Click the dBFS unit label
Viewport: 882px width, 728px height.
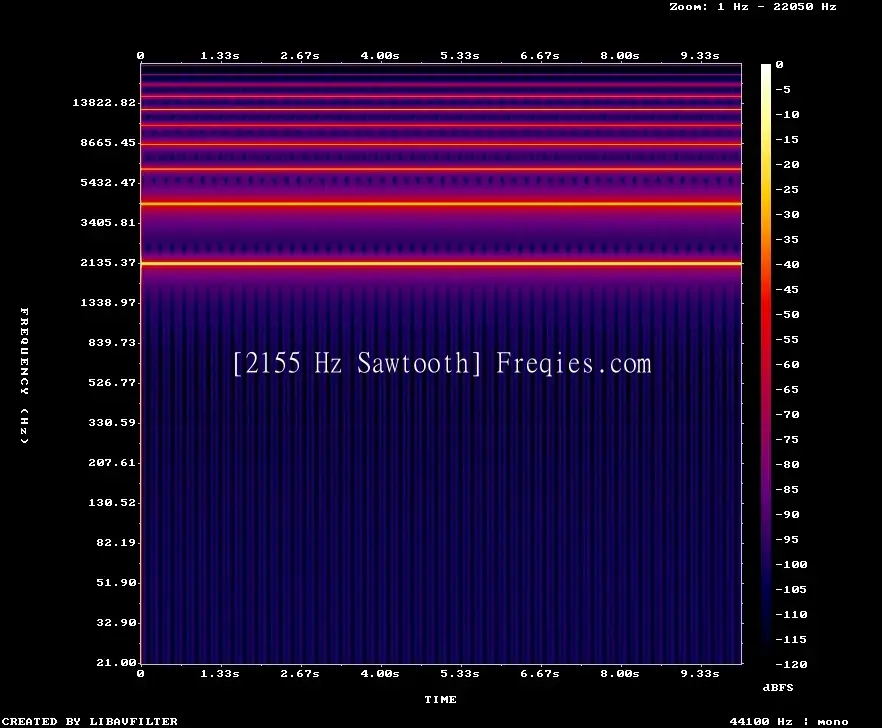[x=778, y=687]
